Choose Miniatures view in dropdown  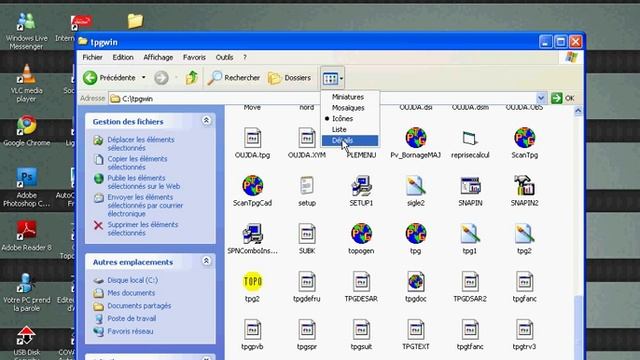click(347, 97)
